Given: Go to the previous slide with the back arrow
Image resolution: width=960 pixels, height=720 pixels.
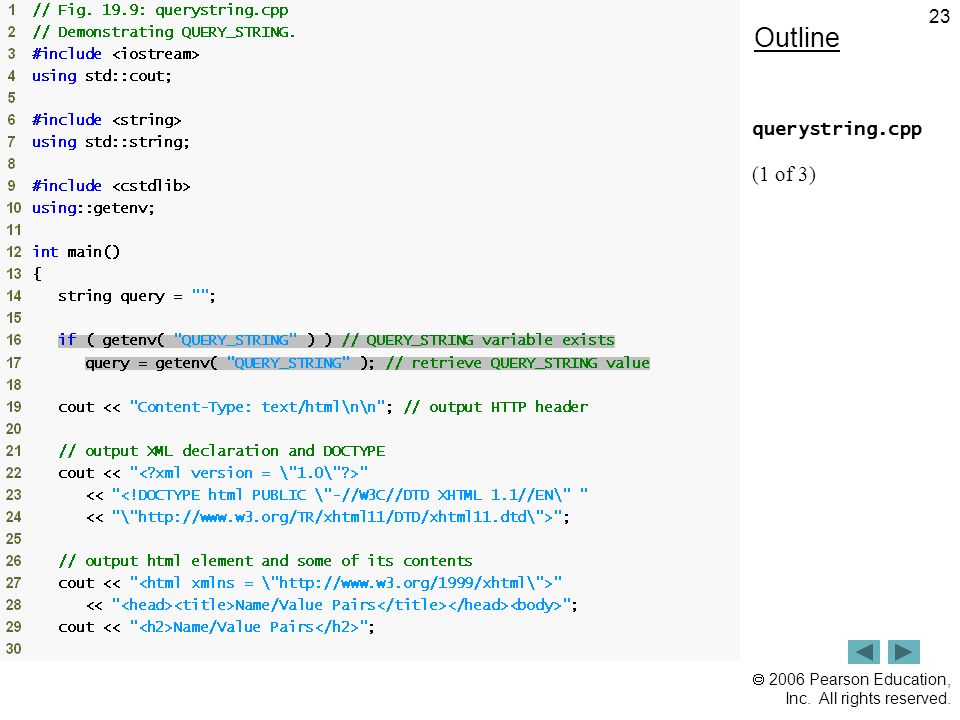Looking at the screenshot, I should 863,651.
